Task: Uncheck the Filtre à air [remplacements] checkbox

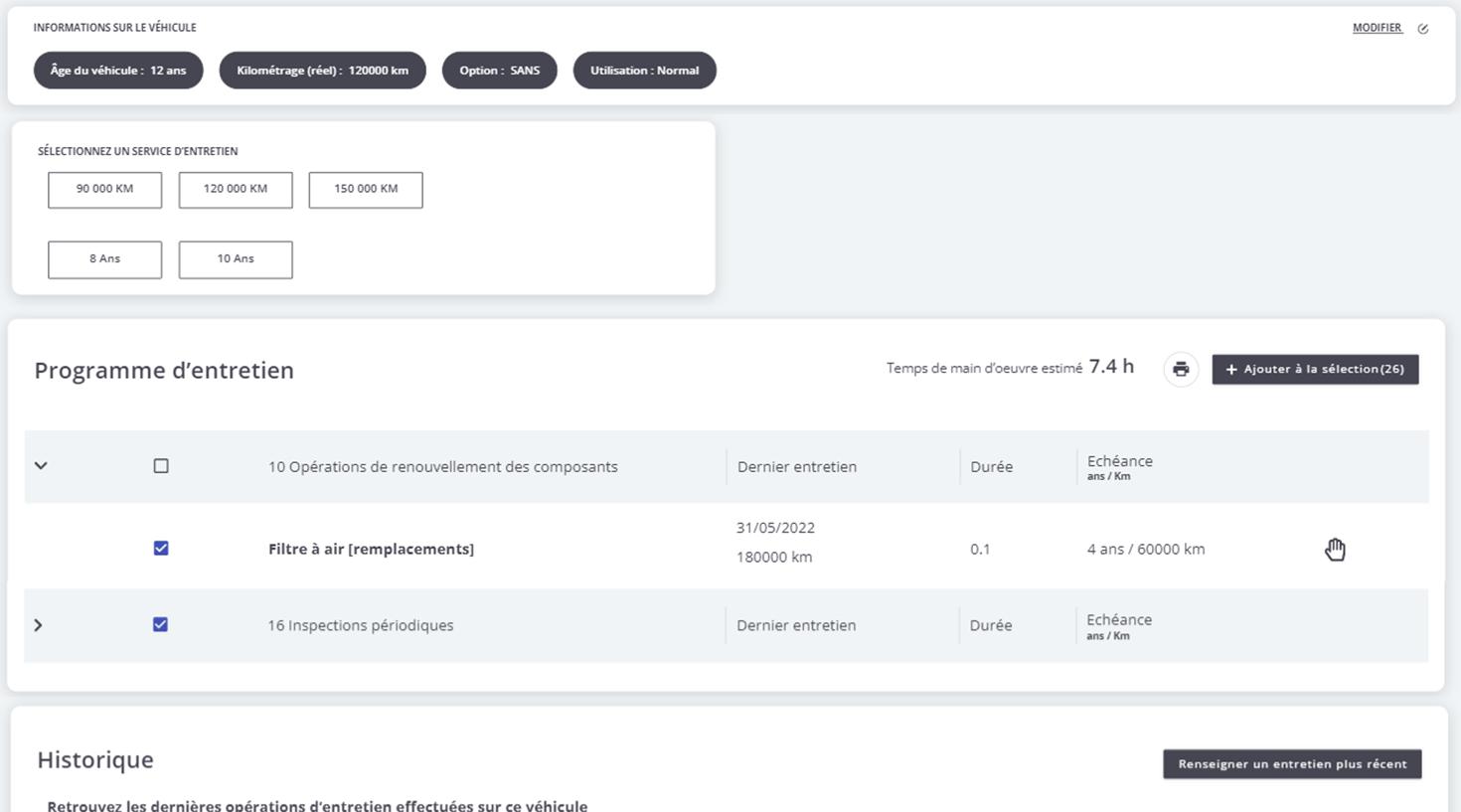Action: [x=161, y=549]
